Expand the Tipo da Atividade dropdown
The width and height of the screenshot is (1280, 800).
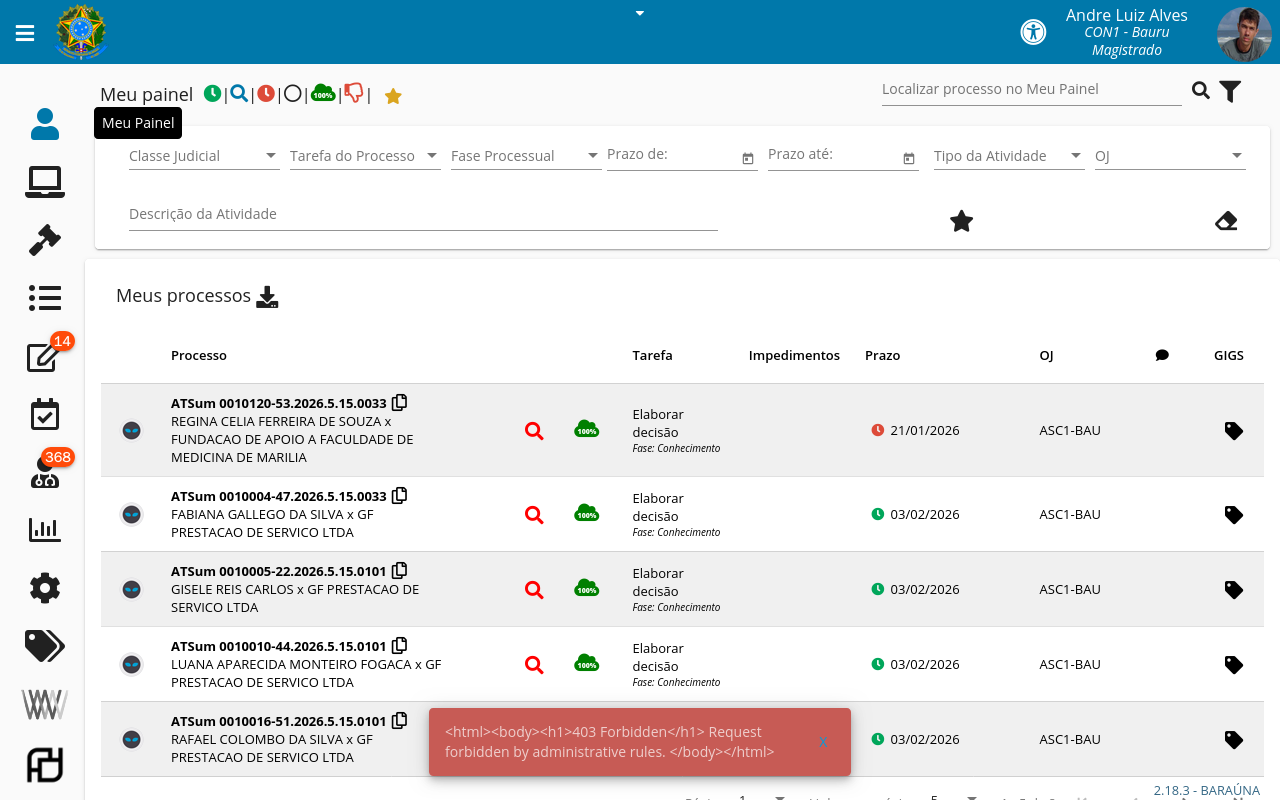pyautogui.click(x=1008, y=156)
